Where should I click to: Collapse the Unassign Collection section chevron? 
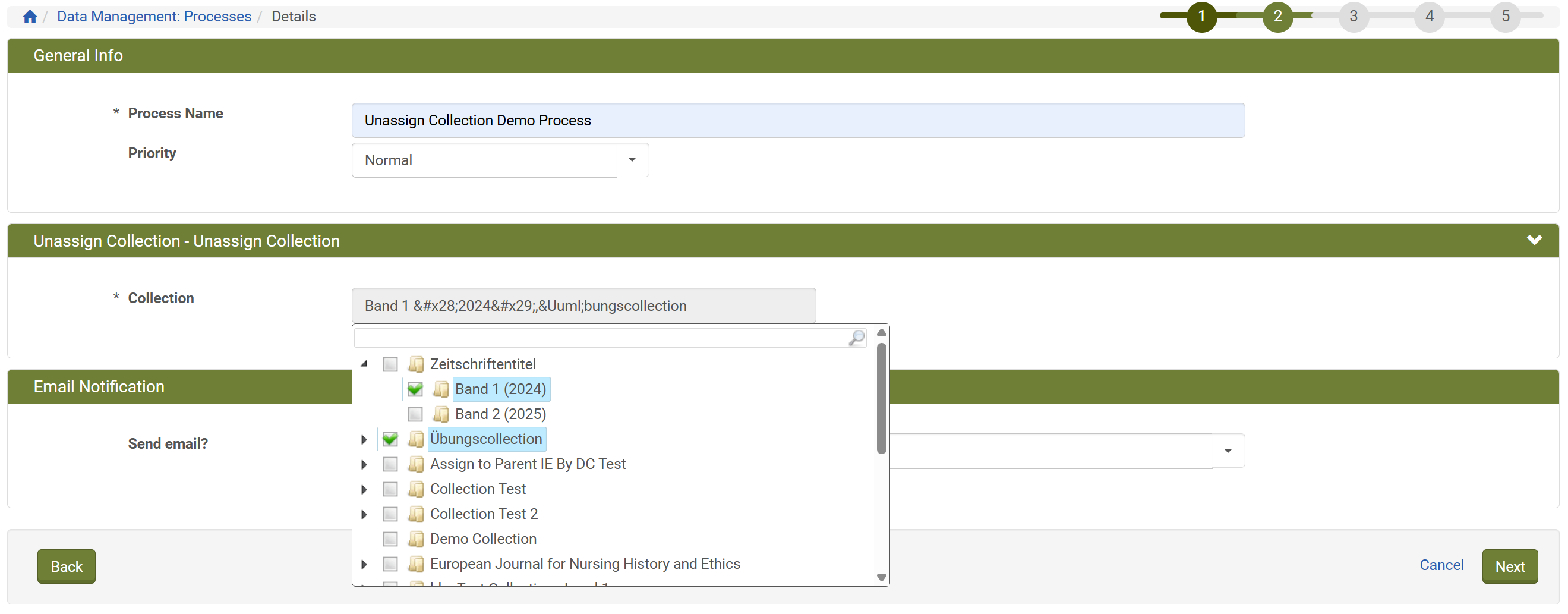pyautogui.click(x=1534, y=241)
